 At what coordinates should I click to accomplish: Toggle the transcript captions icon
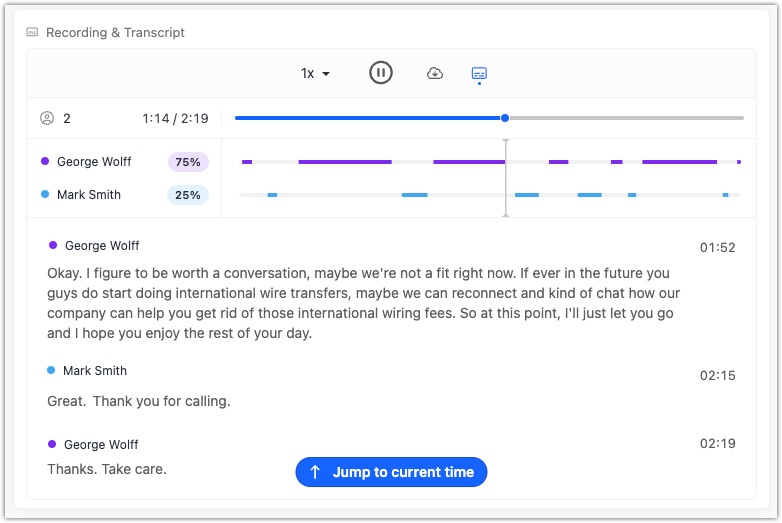click(479, 74)
